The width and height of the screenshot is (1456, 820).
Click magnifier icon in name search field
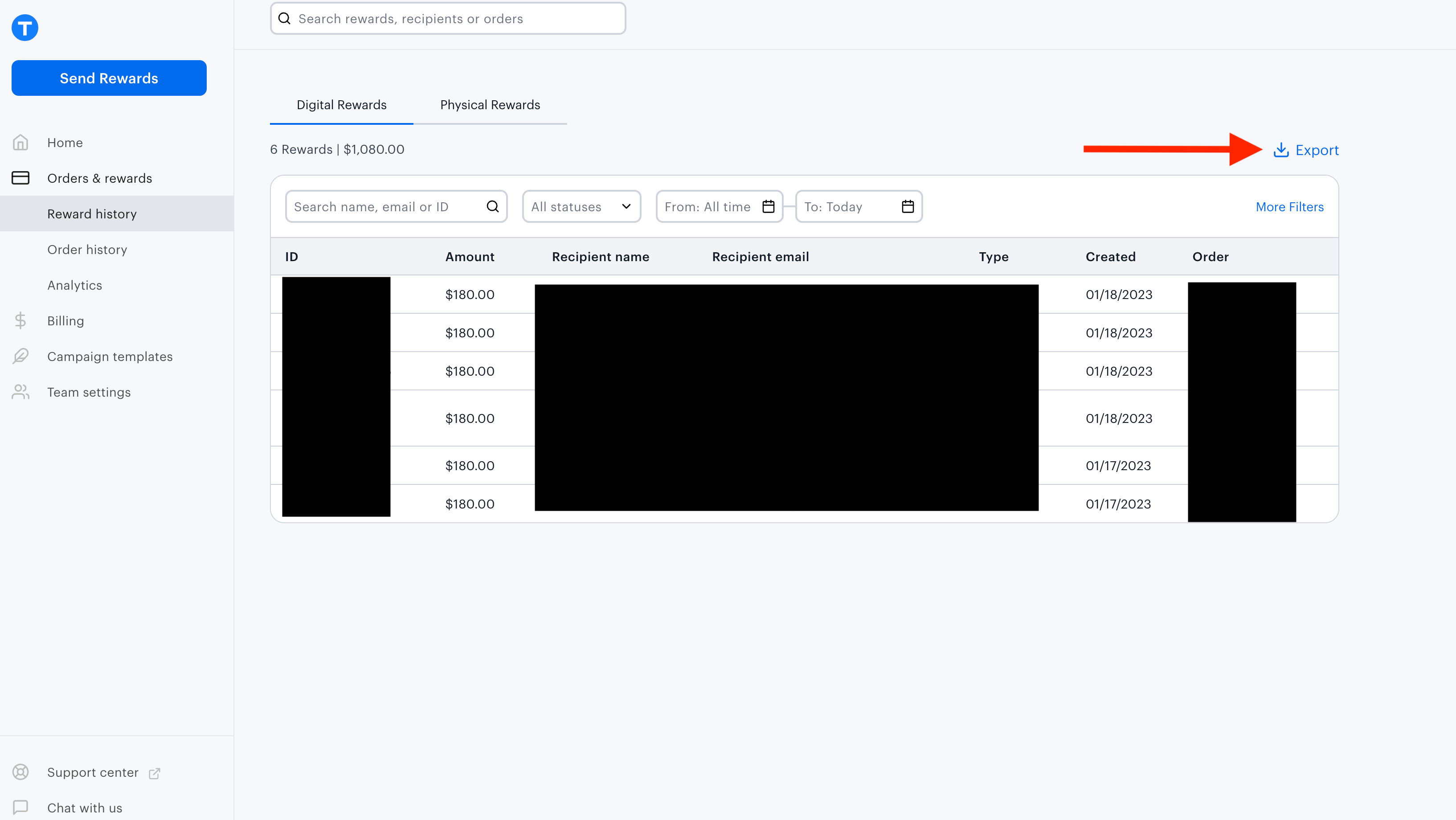pos(492,206)
